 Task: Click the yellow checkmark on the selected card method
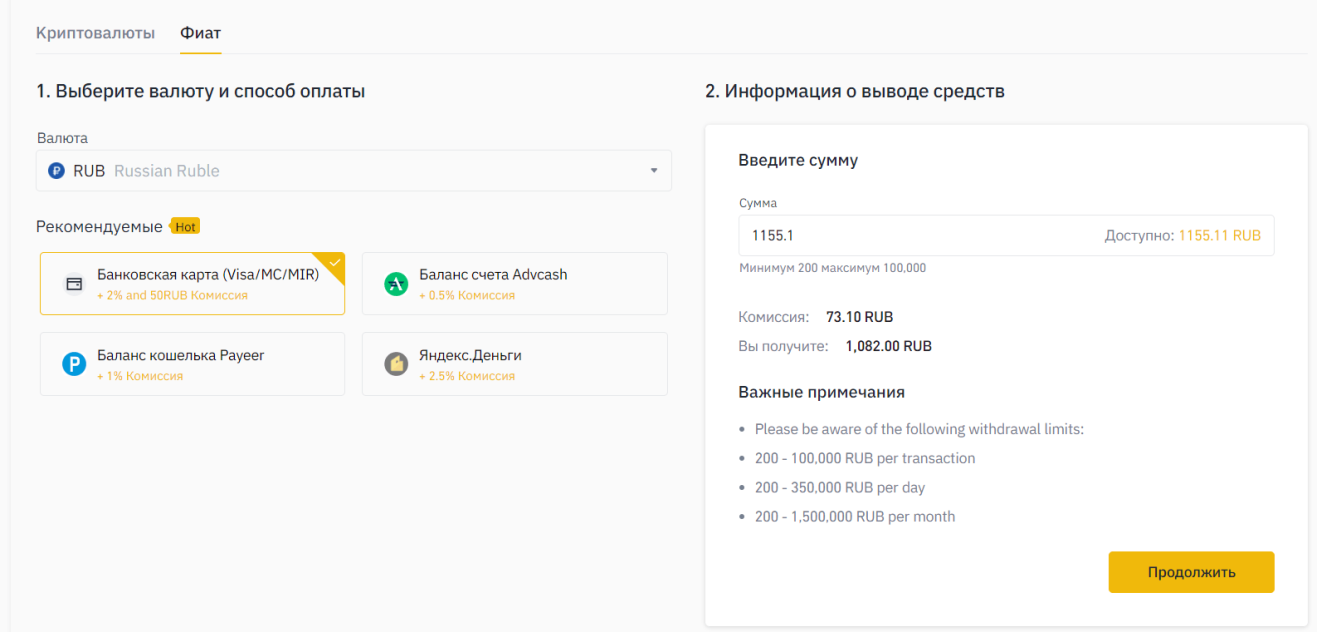[336, 261]
